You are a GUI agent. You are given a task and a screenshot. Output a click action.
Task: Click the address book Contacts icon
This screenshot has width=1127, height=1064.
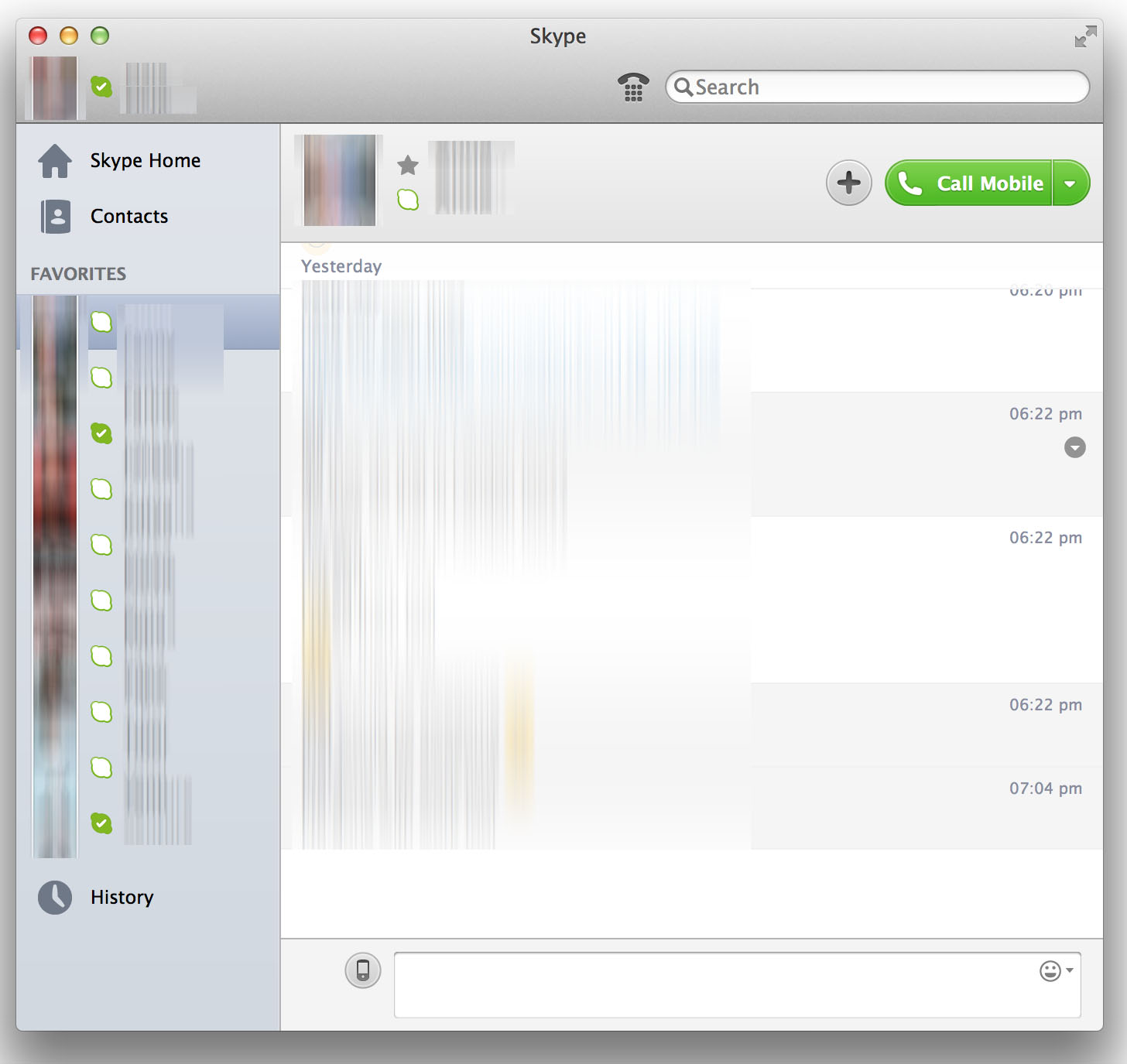(56, 217)
